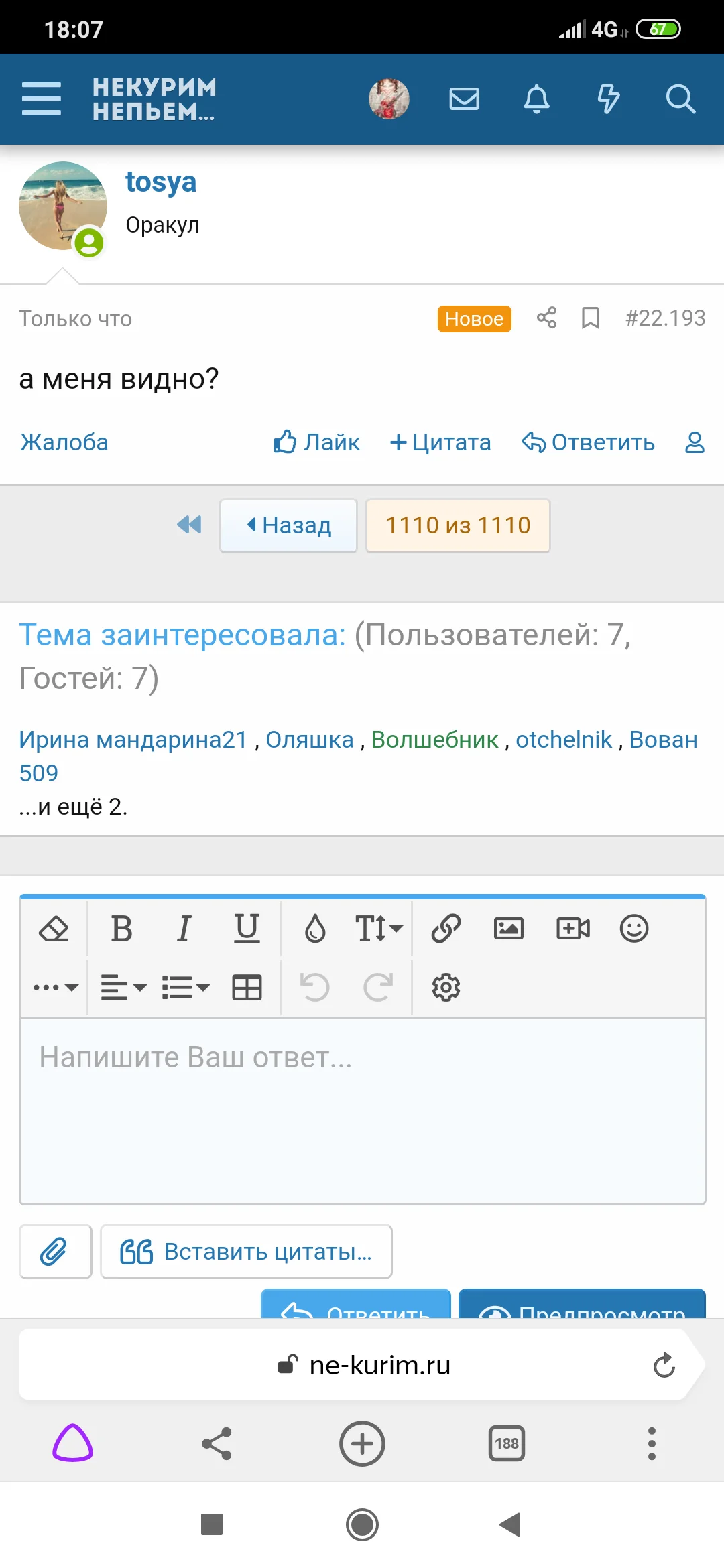This screenshot has width=724, height=1568.
Task: Open forum search magnifier
Action: (680, 99)
